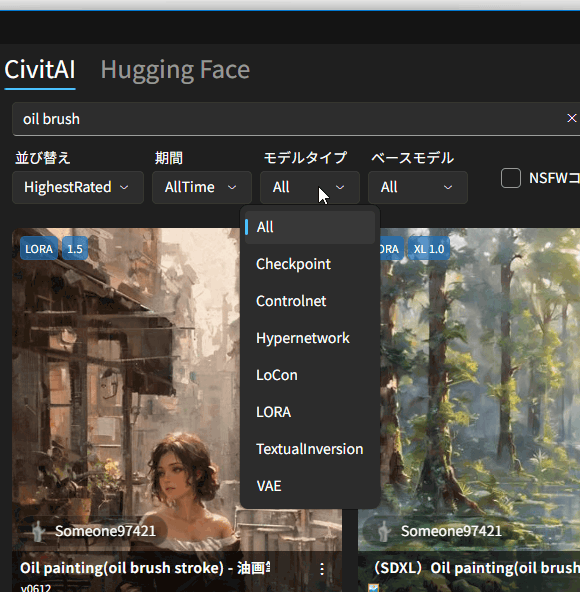Pick LoCon from the dropdown list

tap(310, 375)
